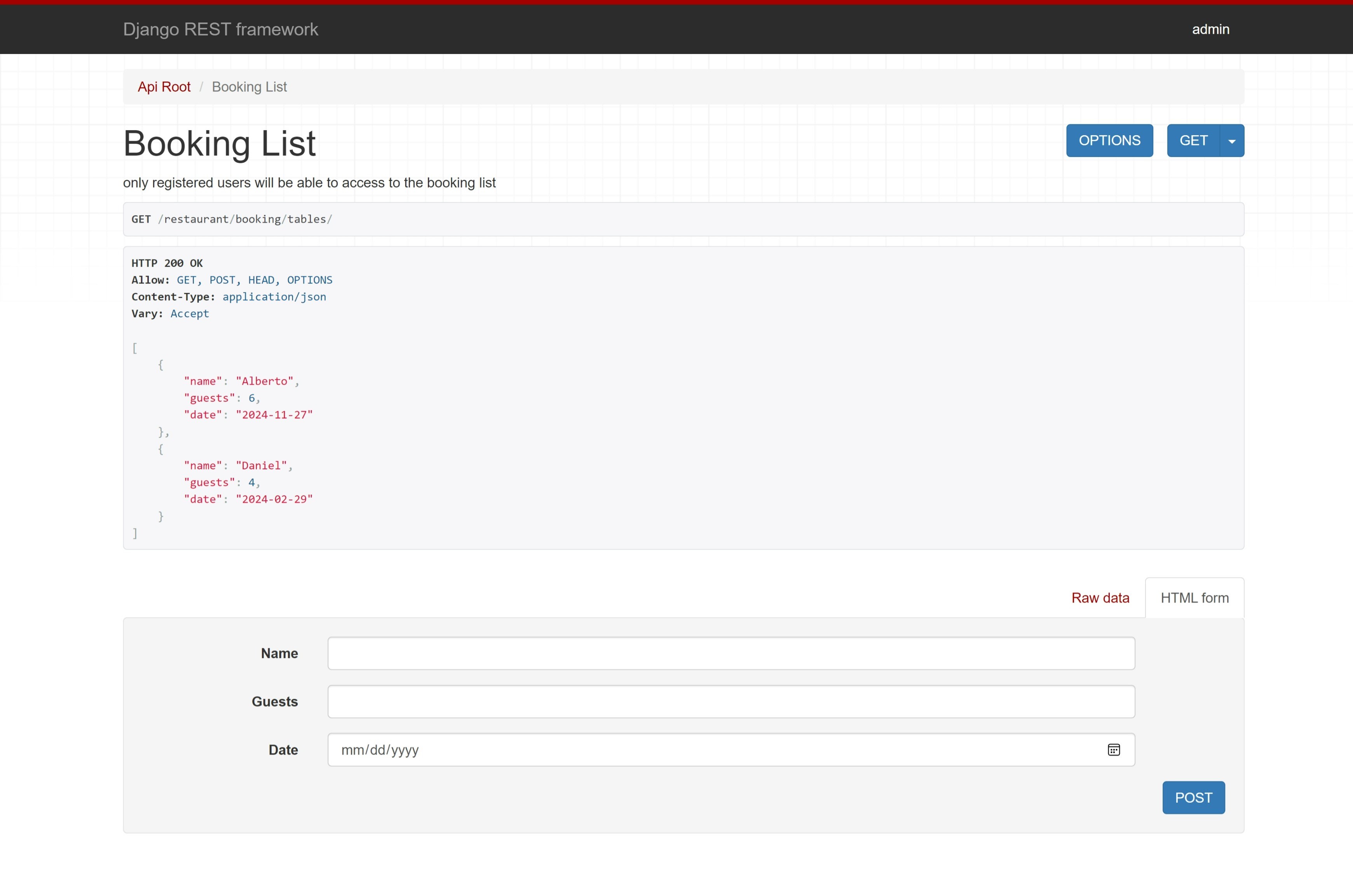
Task: Focus the Name text input field
Action: pyautogui.click(x=731, y=653)
